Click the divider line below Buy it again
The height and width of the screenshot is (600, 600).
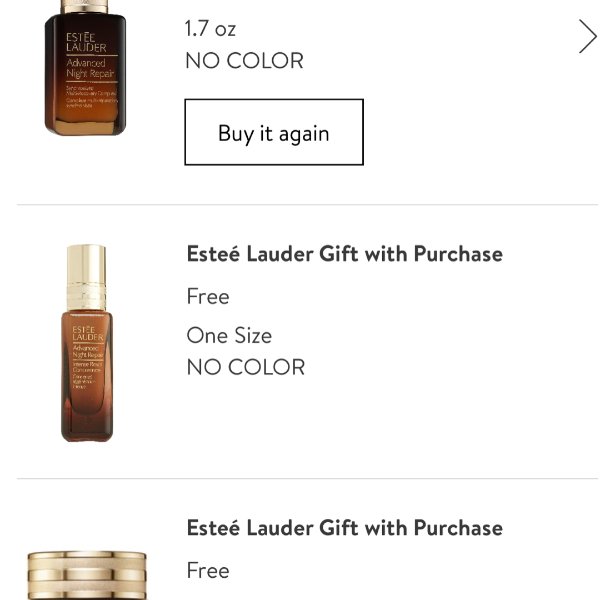tap(308, 205)
